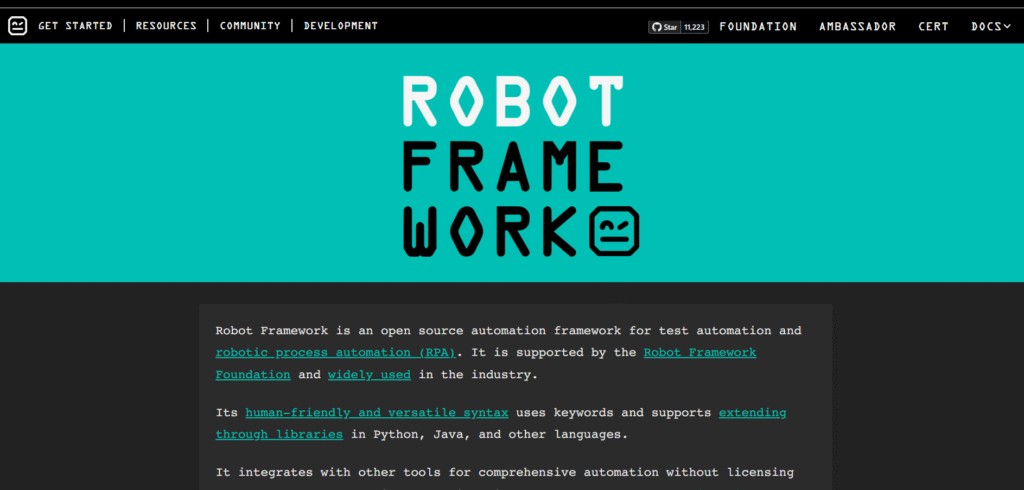View the 11,223 stargazers count
The height and width of the screenshot is (490, 1024).
coord(695,27)
